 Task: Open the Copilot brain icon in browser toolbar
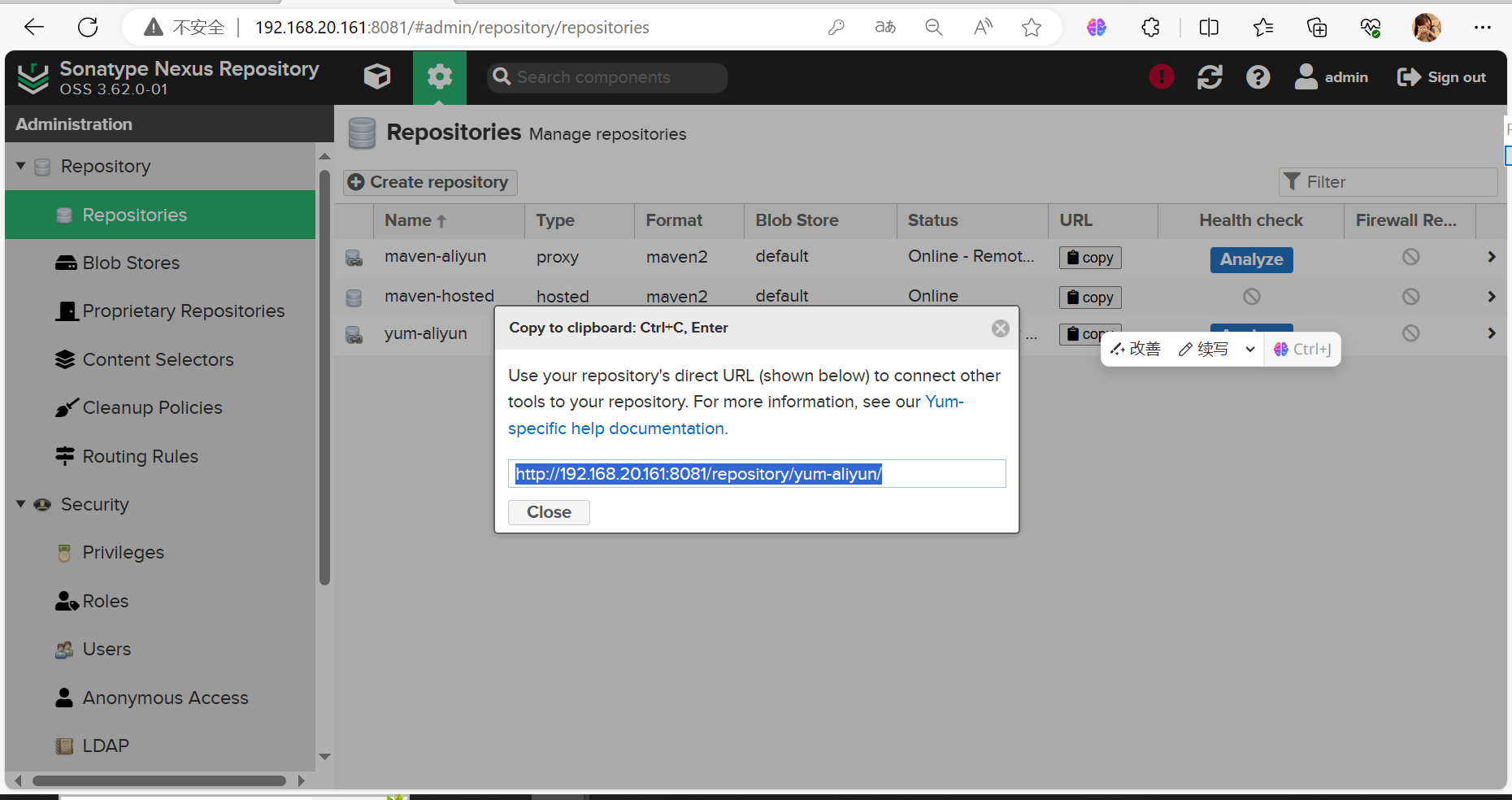(x=1097, y=28)
